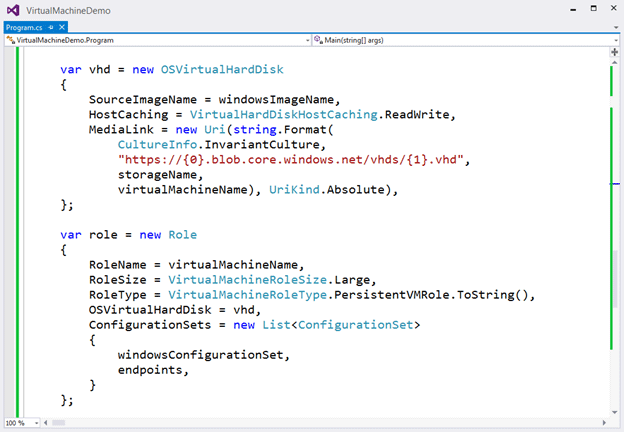Place cursor on OSVirtualHardDisk type name

click(x=222, y=69)
